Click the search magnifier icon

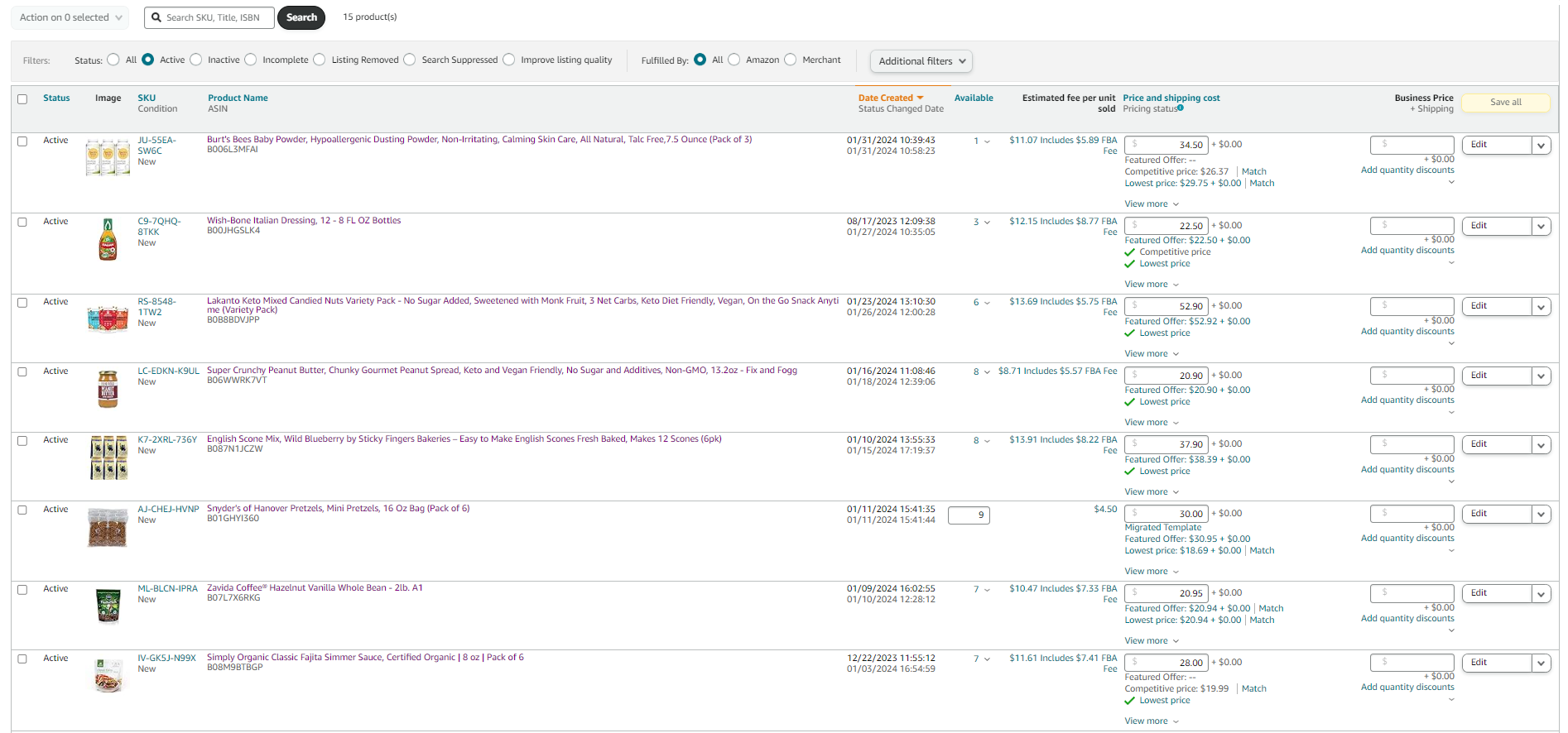[x=156, y=17]
